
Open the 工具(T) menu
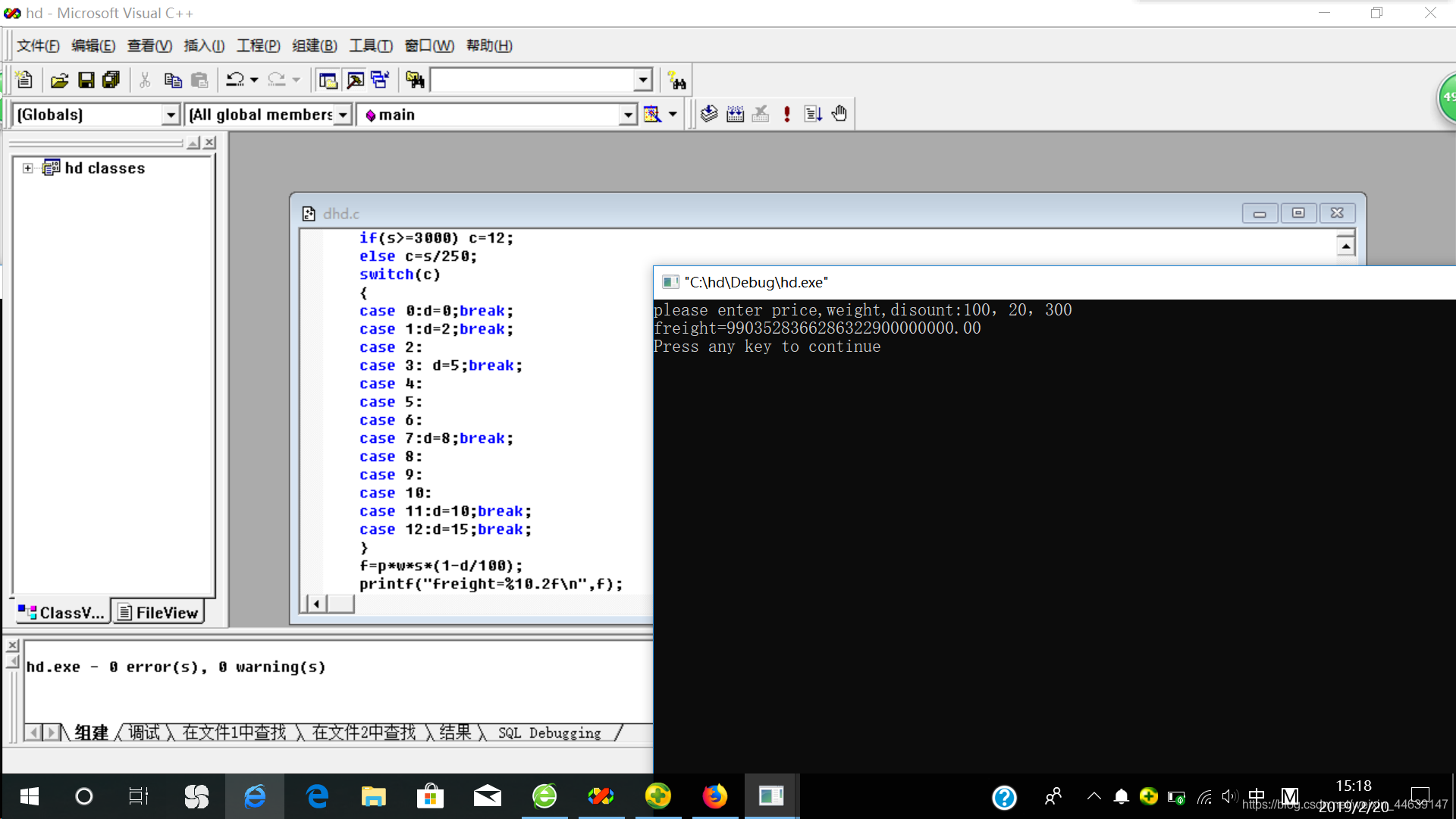(x=371, y=45)
